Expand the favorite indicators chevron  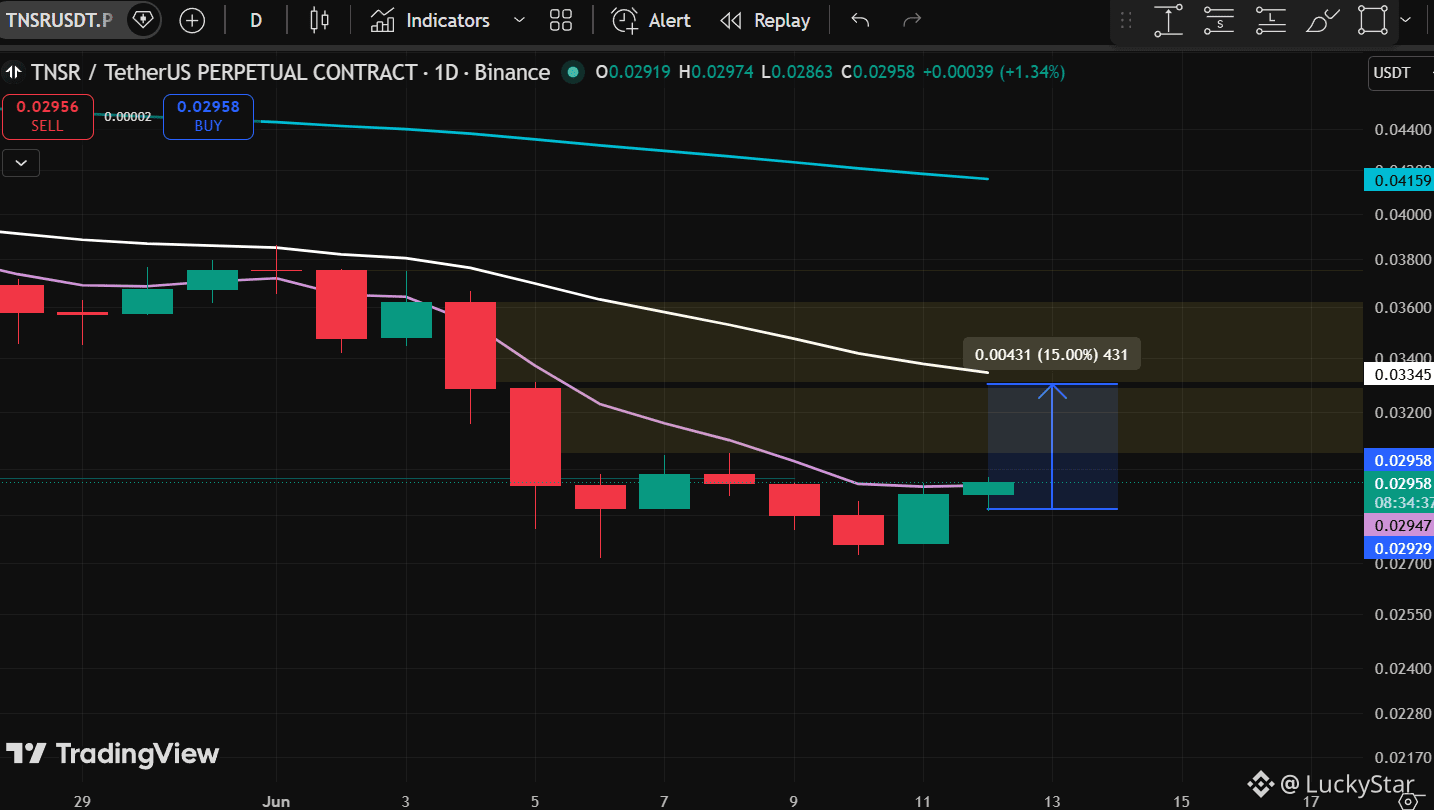coord(518,20)
